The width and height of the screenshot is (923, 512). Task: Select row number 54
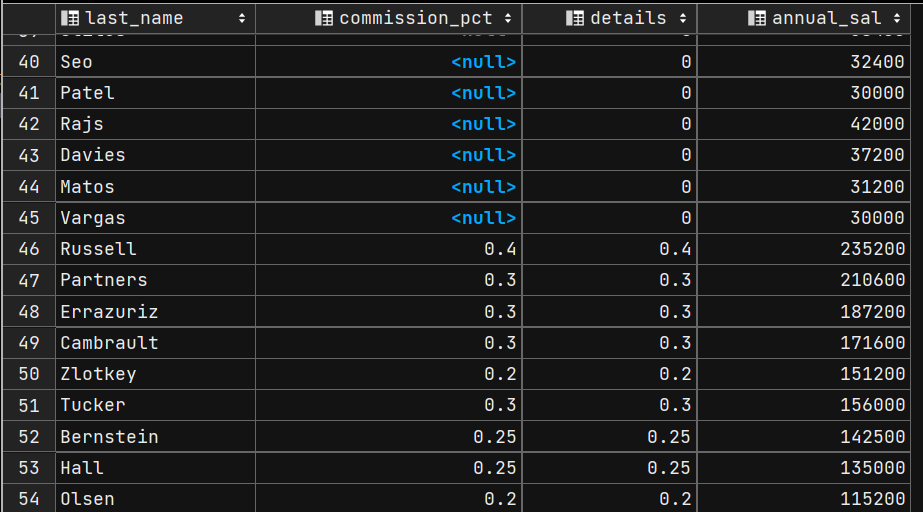[x=29, y=498]
